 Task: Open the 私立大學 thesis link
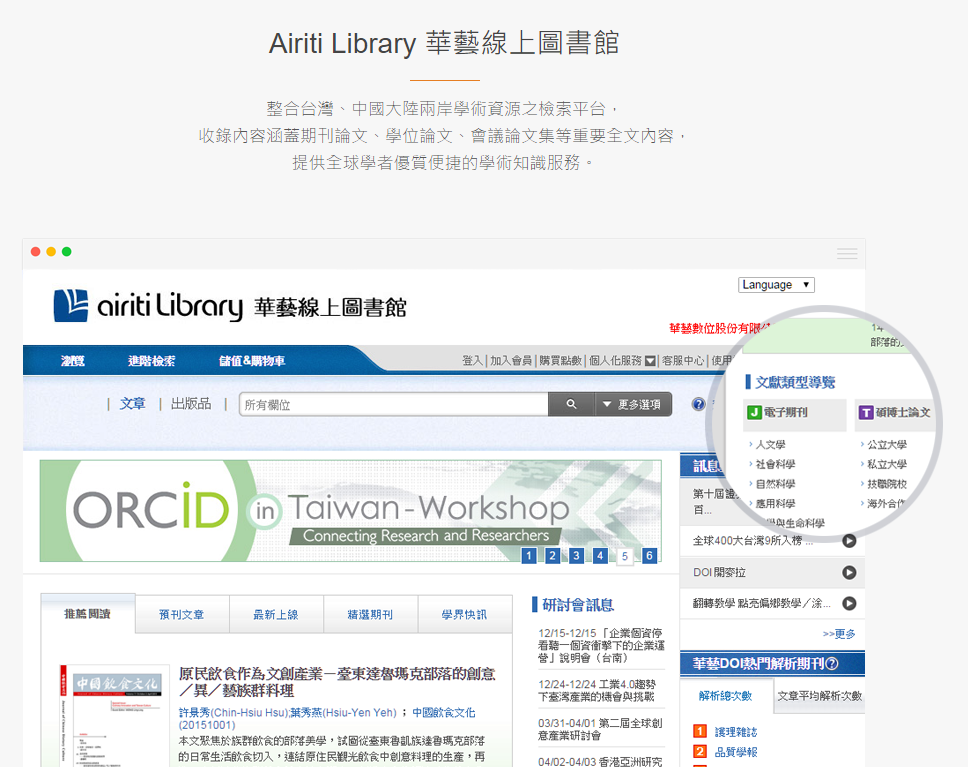pyautogui.click(x=887, y=464)
